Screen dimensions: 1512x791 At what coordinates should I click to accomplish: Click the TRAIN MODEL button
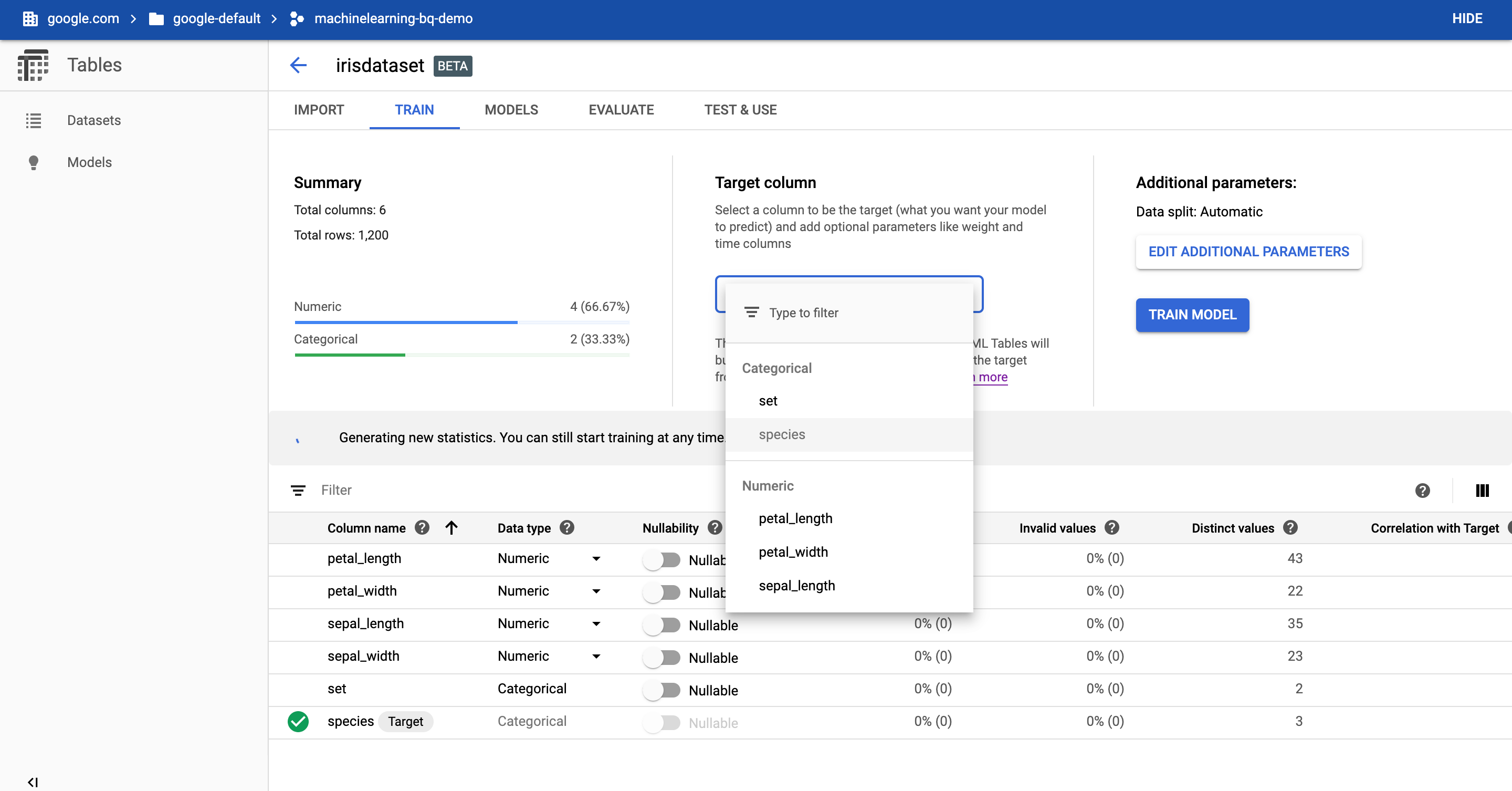point(1192,315)
